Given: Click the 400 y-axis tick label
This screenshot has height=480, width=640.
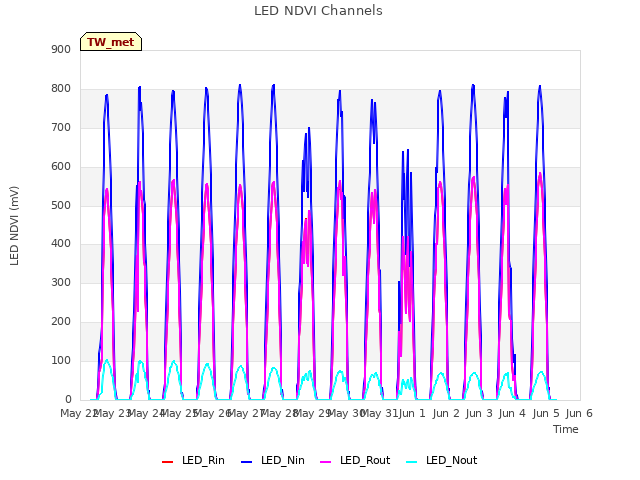Looking at the screenshot, I should 61,244.
